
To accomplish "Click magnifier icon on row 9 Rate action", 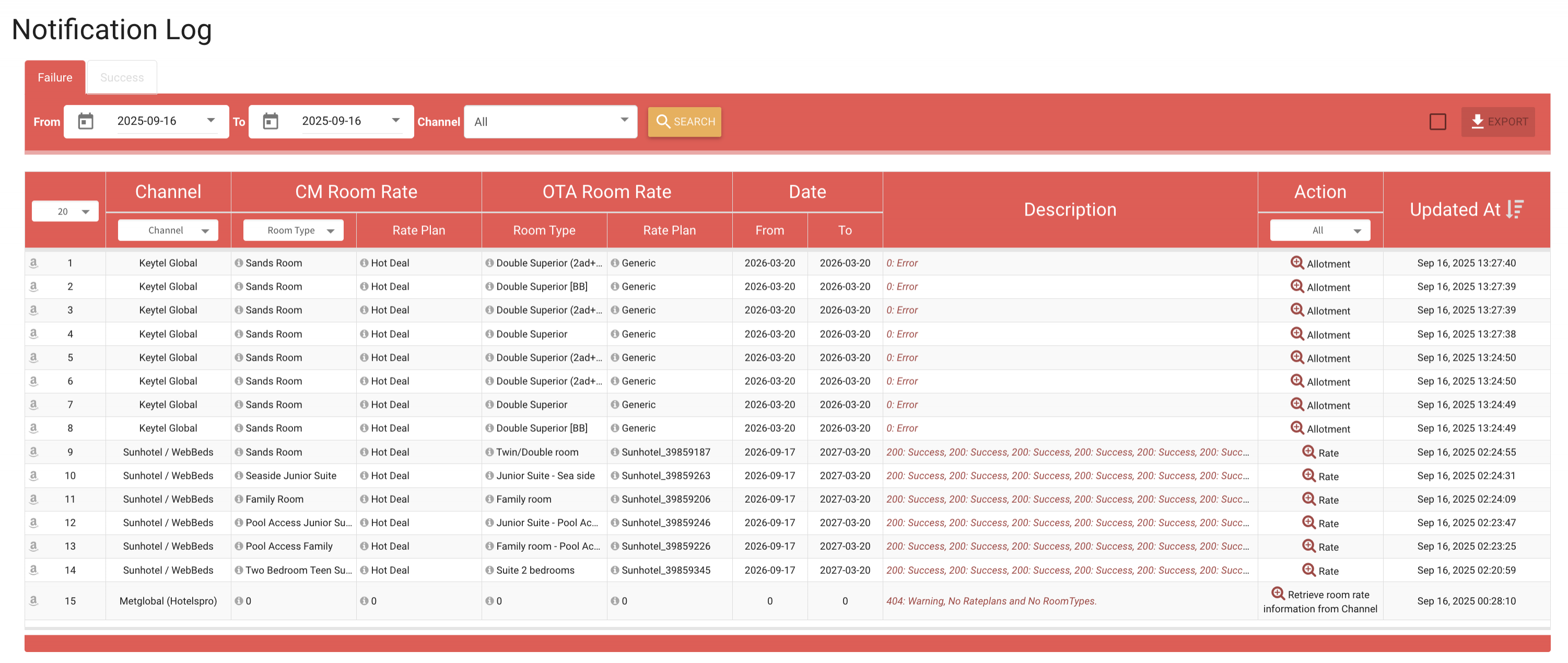I will pyautogui.click(x=1308, y=452).
